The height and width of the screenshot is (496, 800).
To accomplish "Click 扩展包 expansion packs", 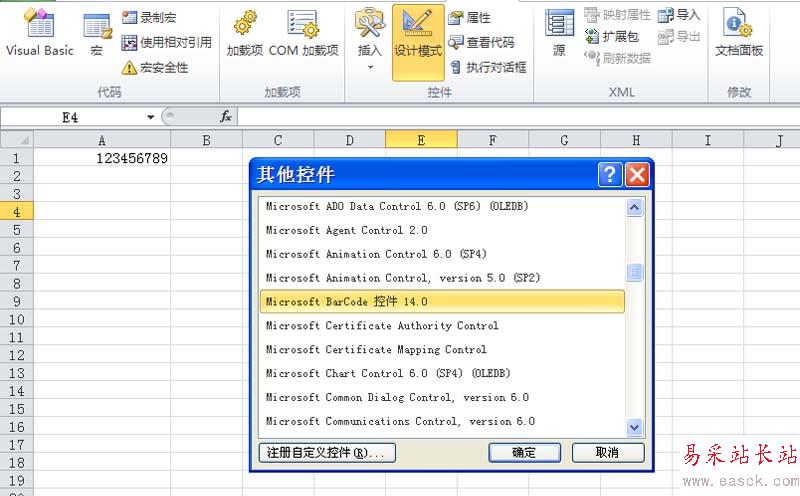I will (612, 36).
